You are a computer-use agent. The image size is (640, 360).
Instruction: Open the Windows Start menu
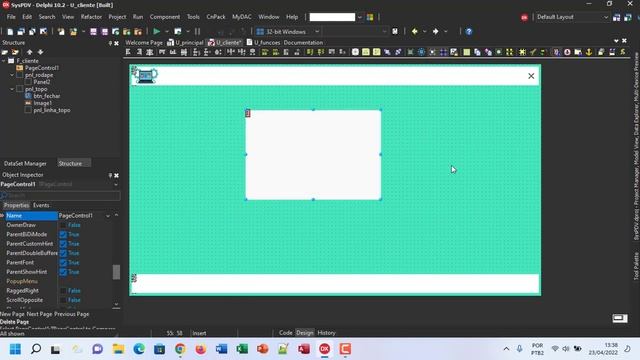pos(15,349)
